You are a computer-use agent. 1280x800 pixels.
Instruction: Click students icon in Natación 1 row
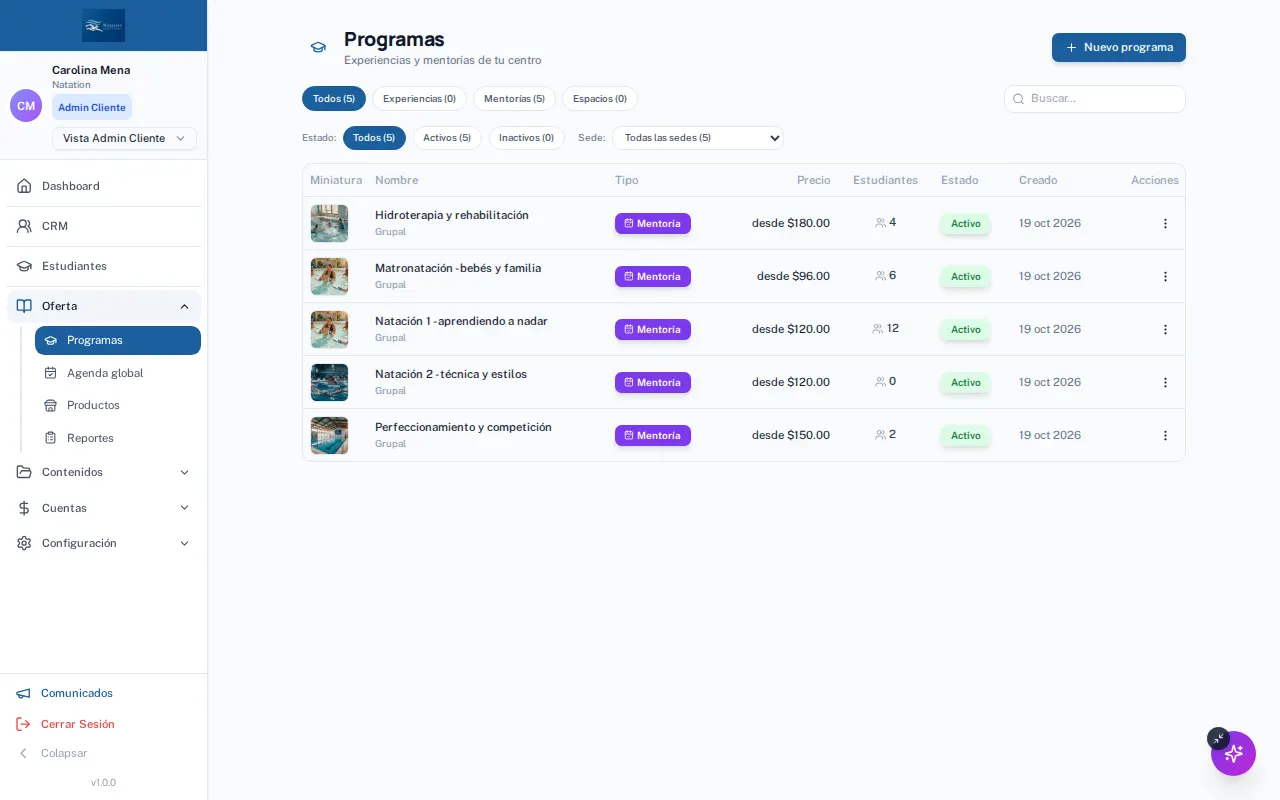[x=878, y=329]
